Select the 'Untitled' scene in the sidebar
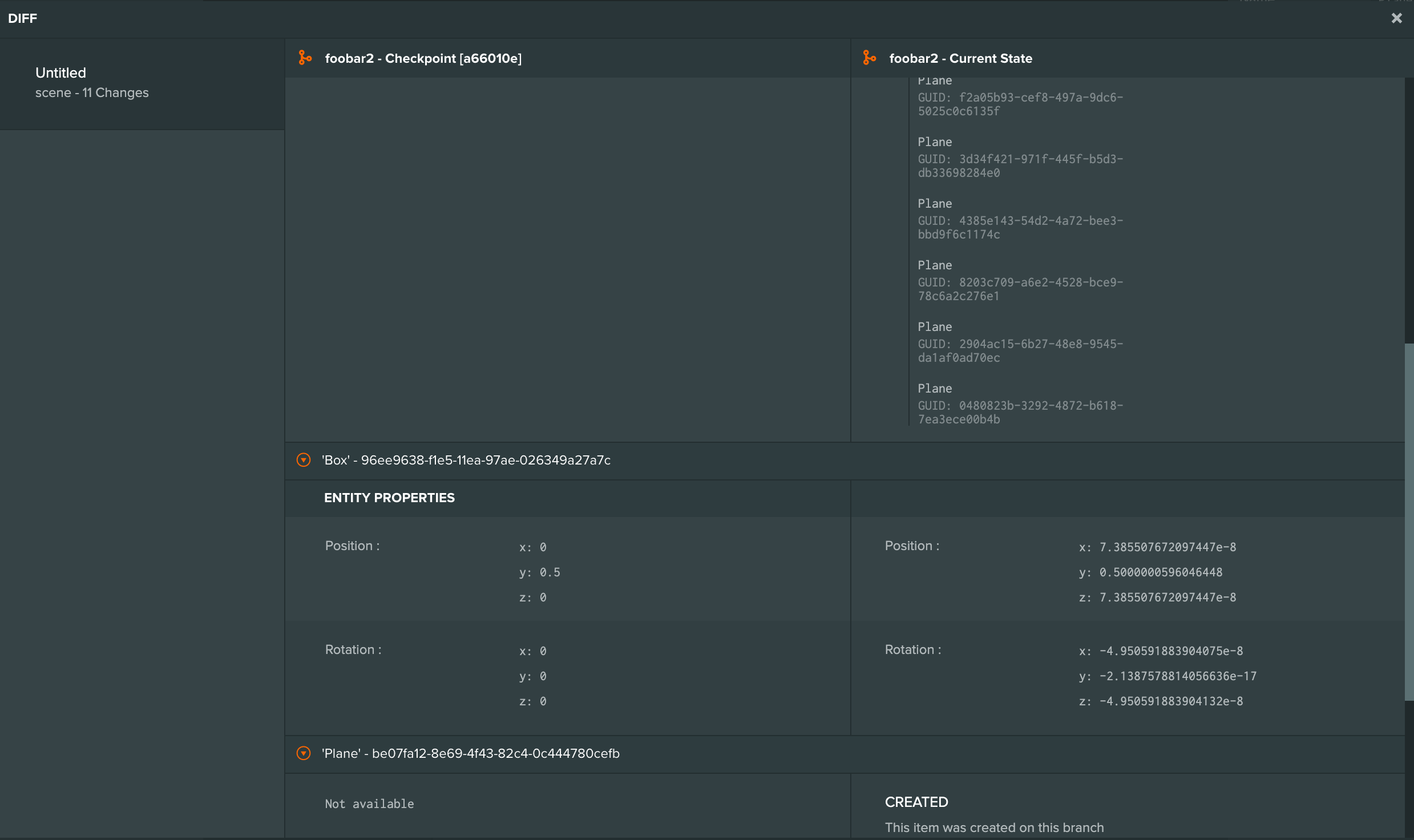 [60, 72]
